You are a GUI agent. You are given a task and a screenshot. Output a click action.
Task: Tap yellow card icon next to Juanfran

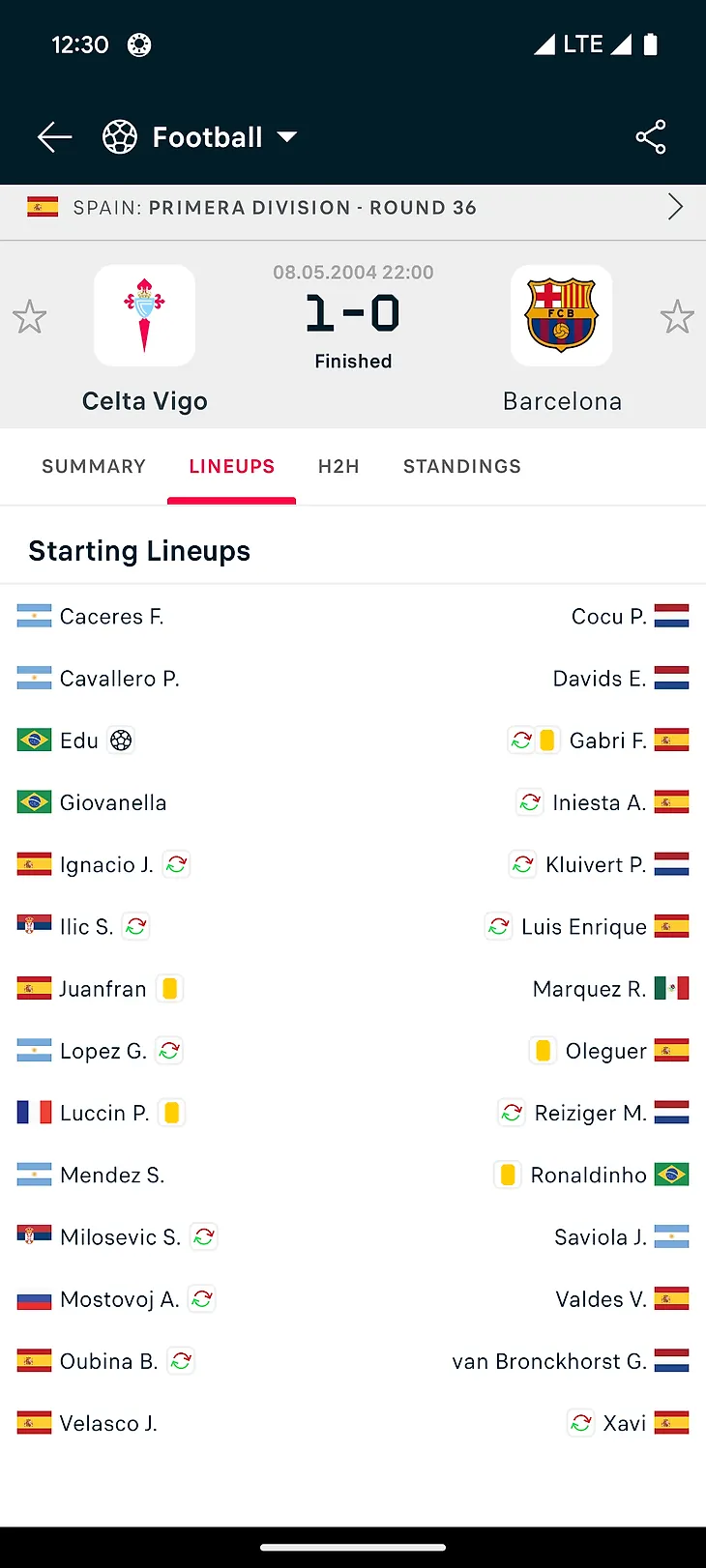170,989
